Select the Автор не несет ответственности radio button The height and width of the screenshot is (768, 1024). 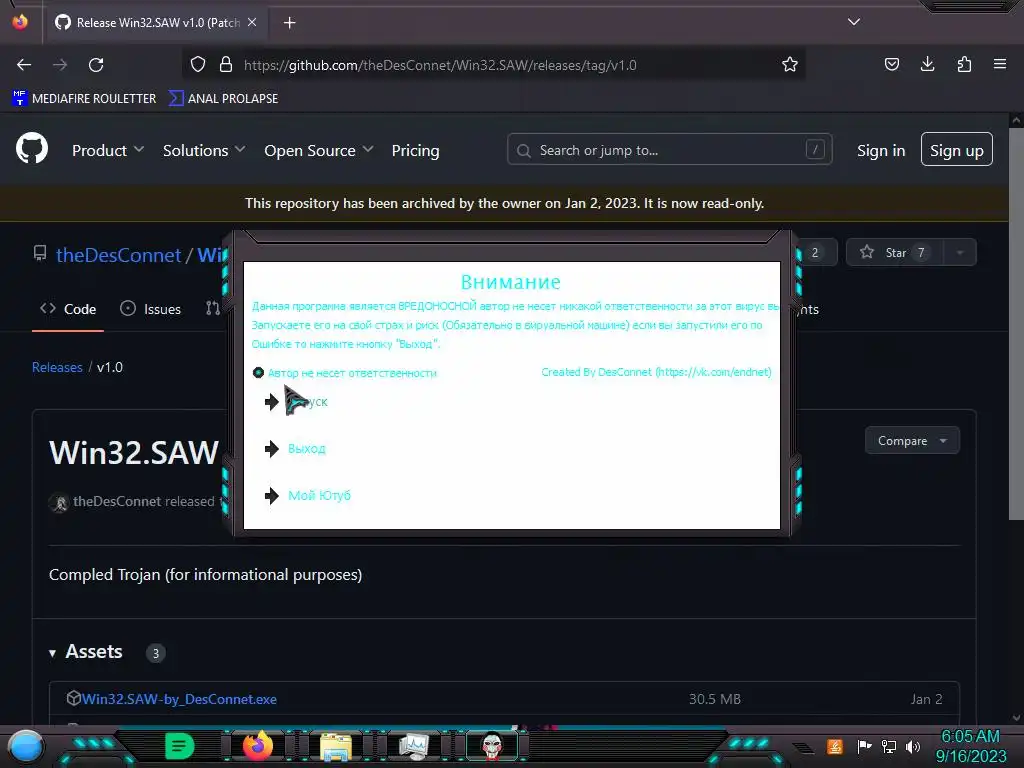(x=258, y=372)
